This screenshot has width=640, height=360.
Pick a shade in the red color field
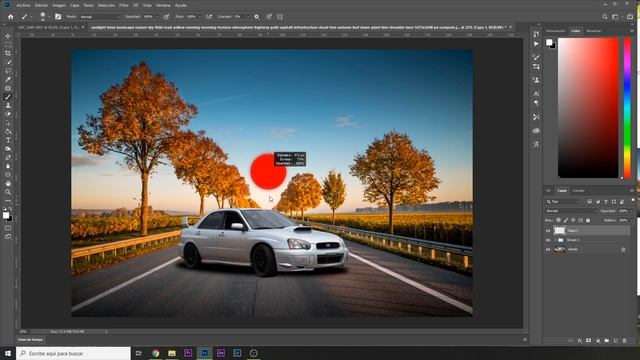(x=588, y=108)
